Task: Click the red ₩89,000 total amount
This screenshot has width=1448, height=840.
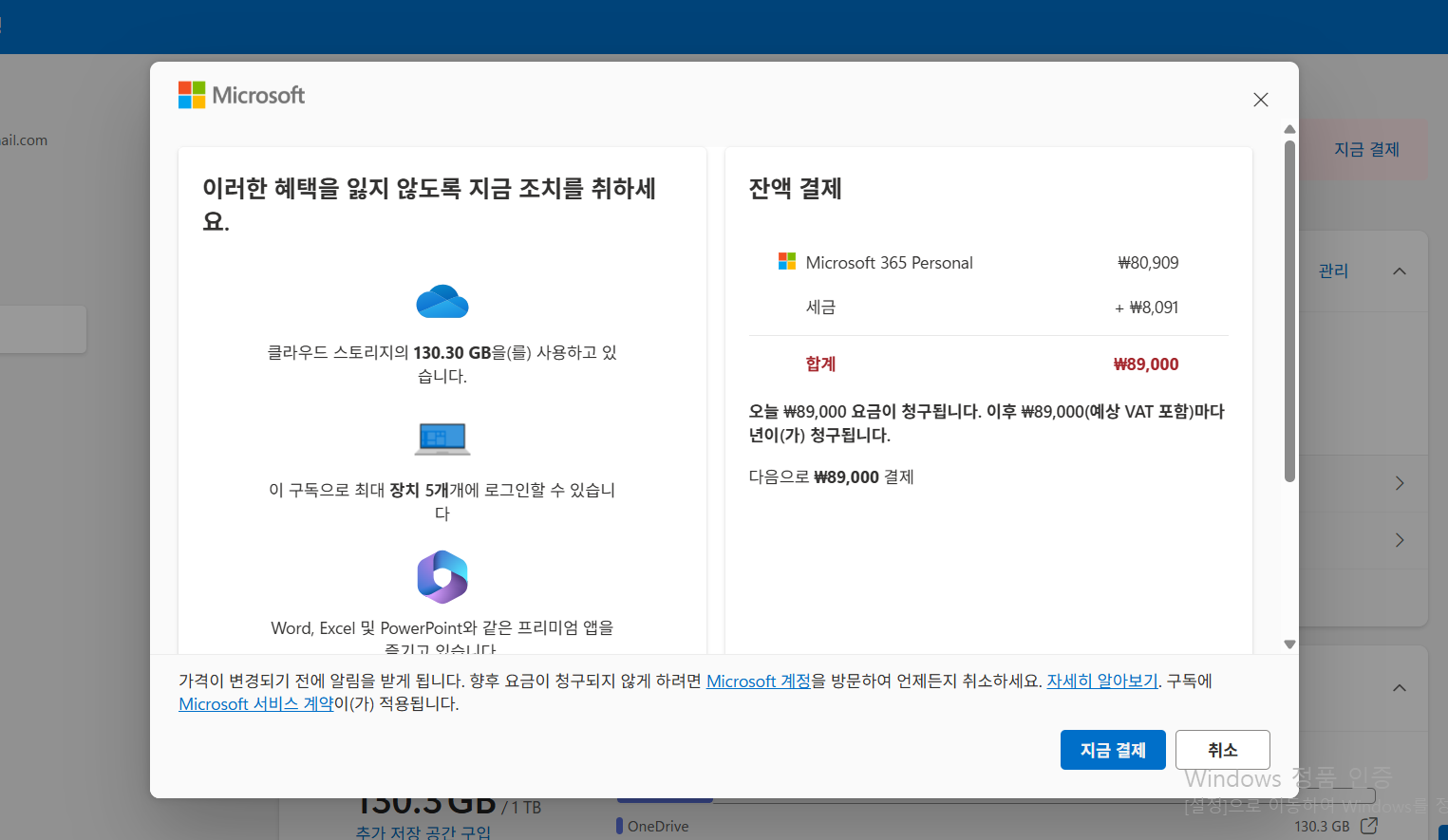Action: [x=1146, y=364]
